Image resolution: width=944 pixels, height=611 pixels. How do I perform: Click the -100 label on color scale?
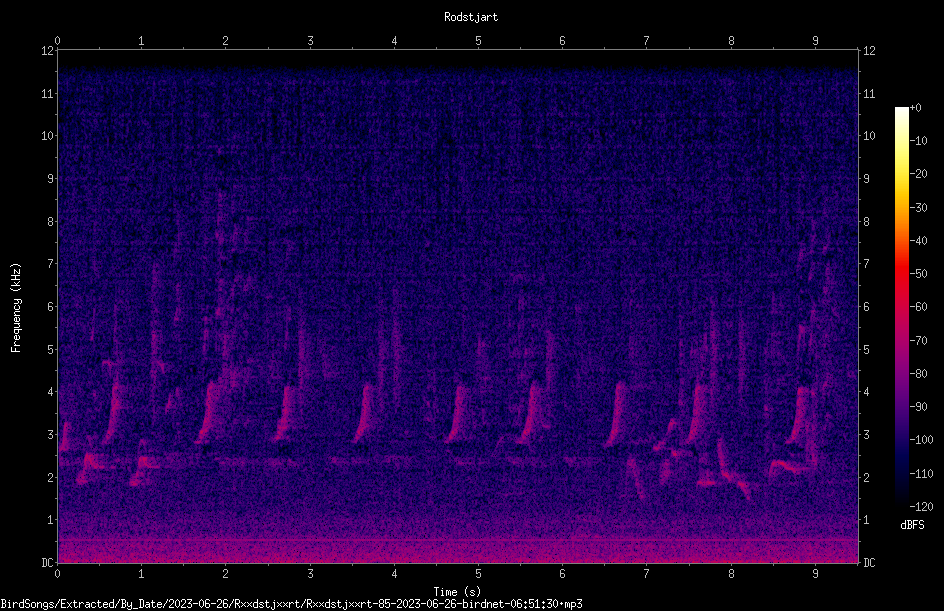click(x=921, y=440)
